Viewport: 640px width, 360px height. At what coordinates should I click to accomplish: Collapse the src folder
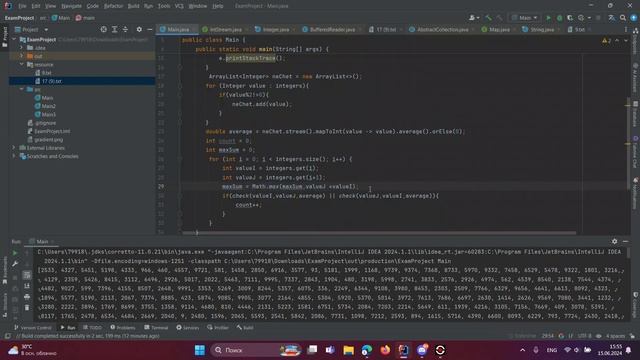click(x=22, y=89)
